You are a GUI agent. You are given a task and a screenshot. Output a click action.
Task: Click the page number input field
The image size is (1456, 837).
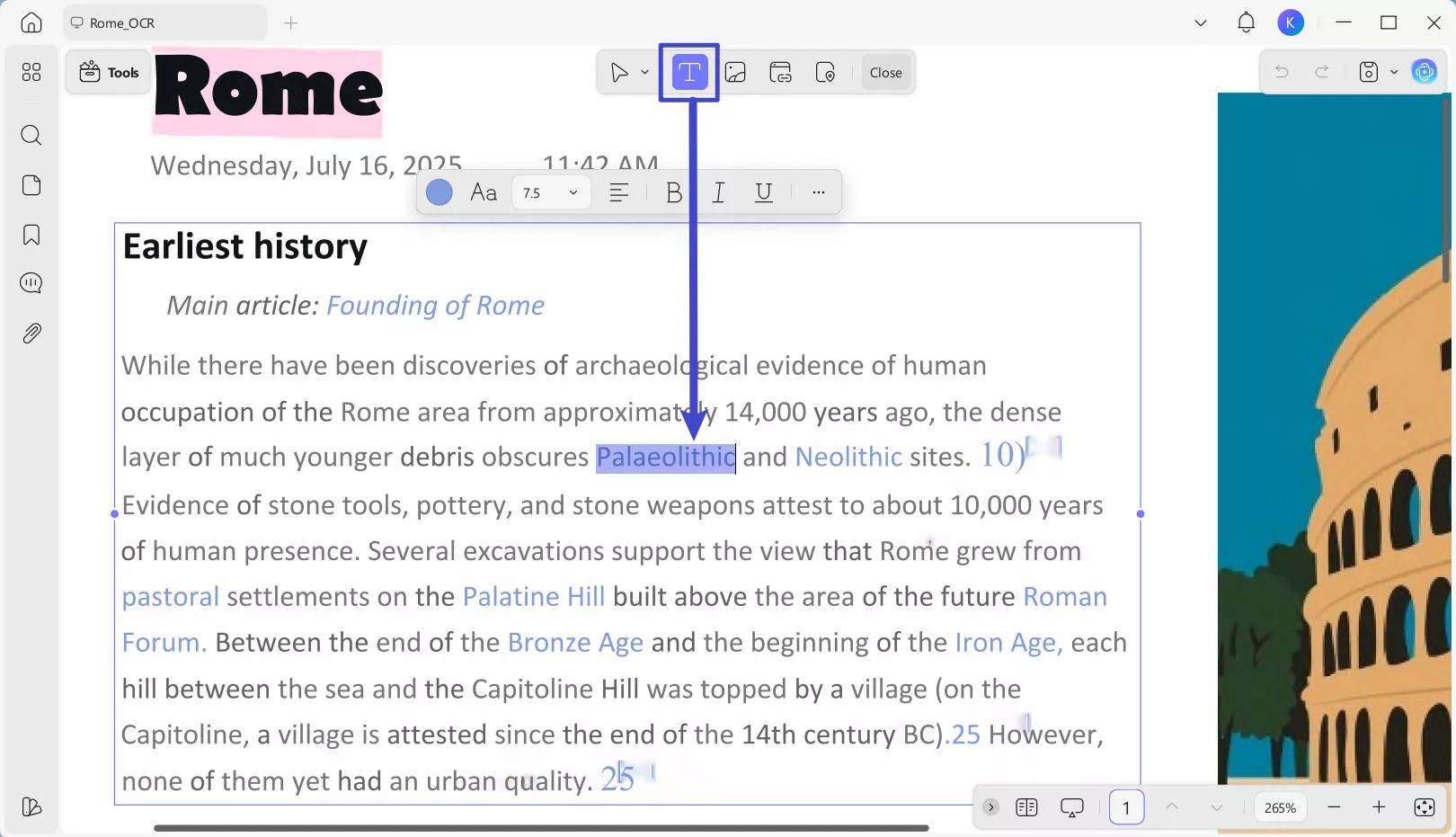coord(1126,807)
